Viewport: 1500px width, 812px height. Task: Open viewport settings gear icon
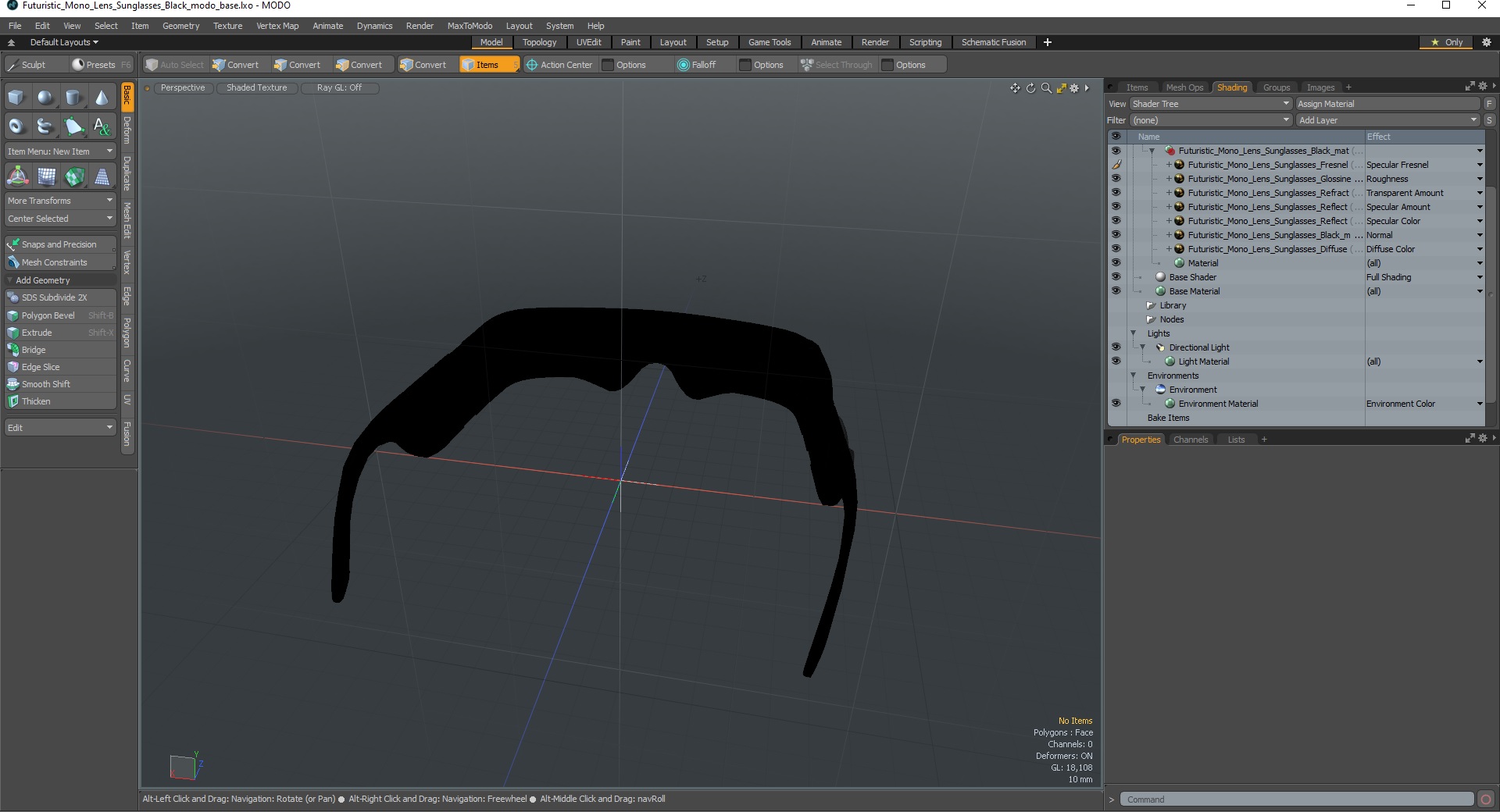click(1074, 88)
